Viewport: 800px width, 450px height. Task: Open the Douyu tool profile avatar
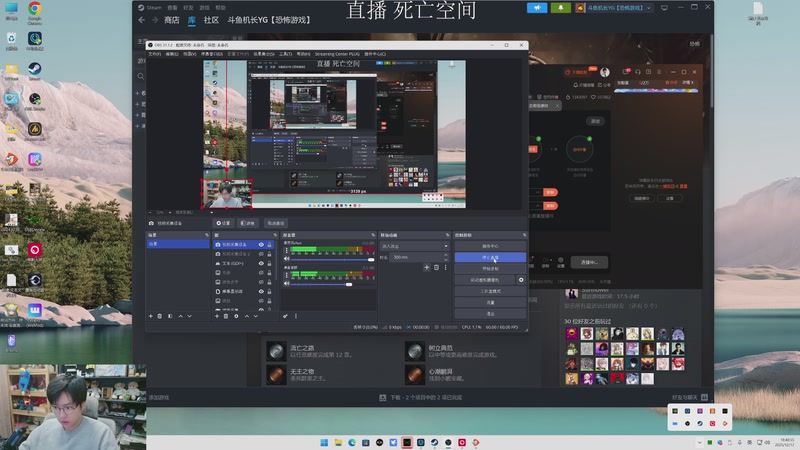click(x=605, y=72)
